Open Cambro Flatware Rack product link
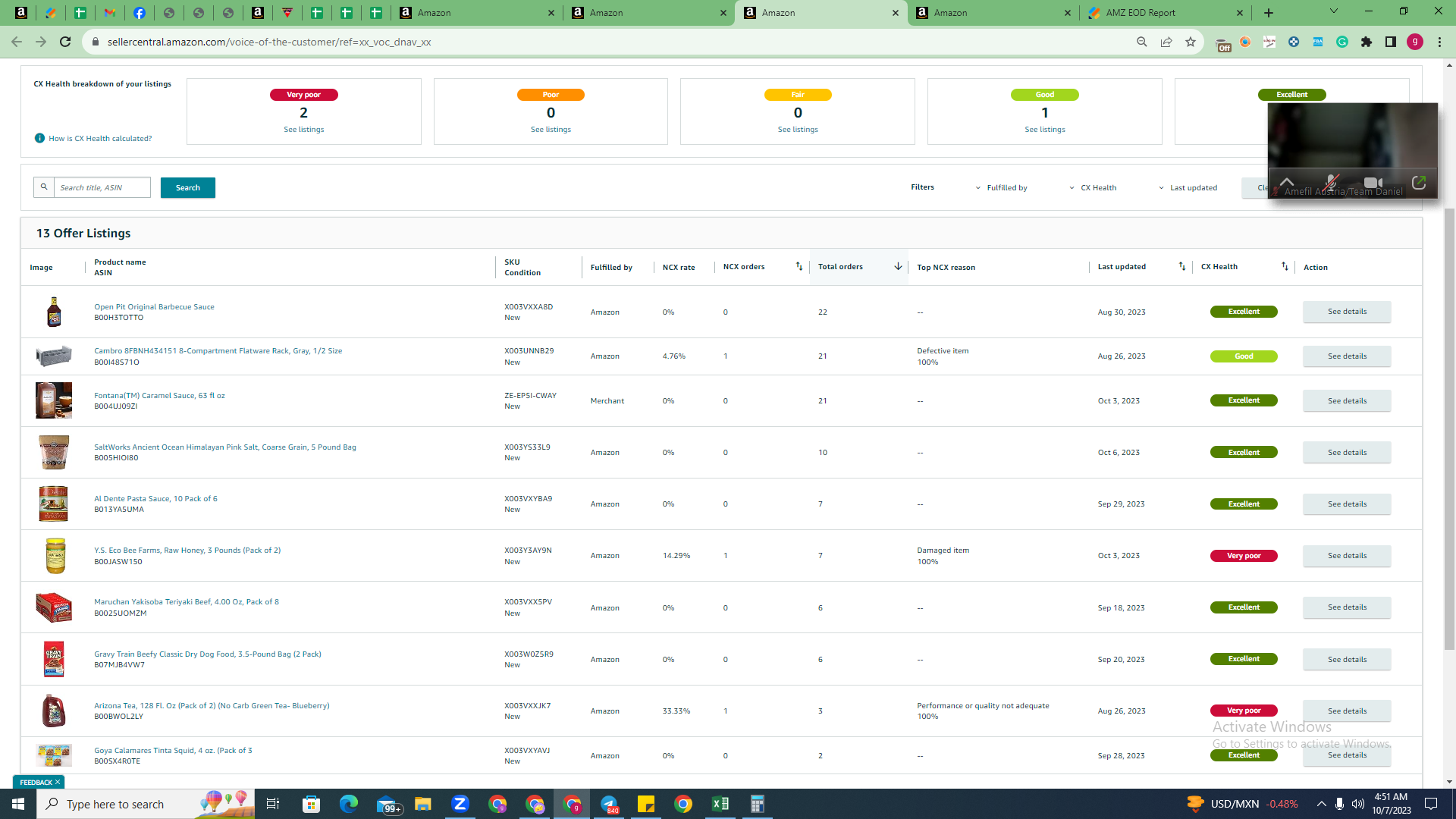Screen dimensions: 1456x819 pos(218,351)
